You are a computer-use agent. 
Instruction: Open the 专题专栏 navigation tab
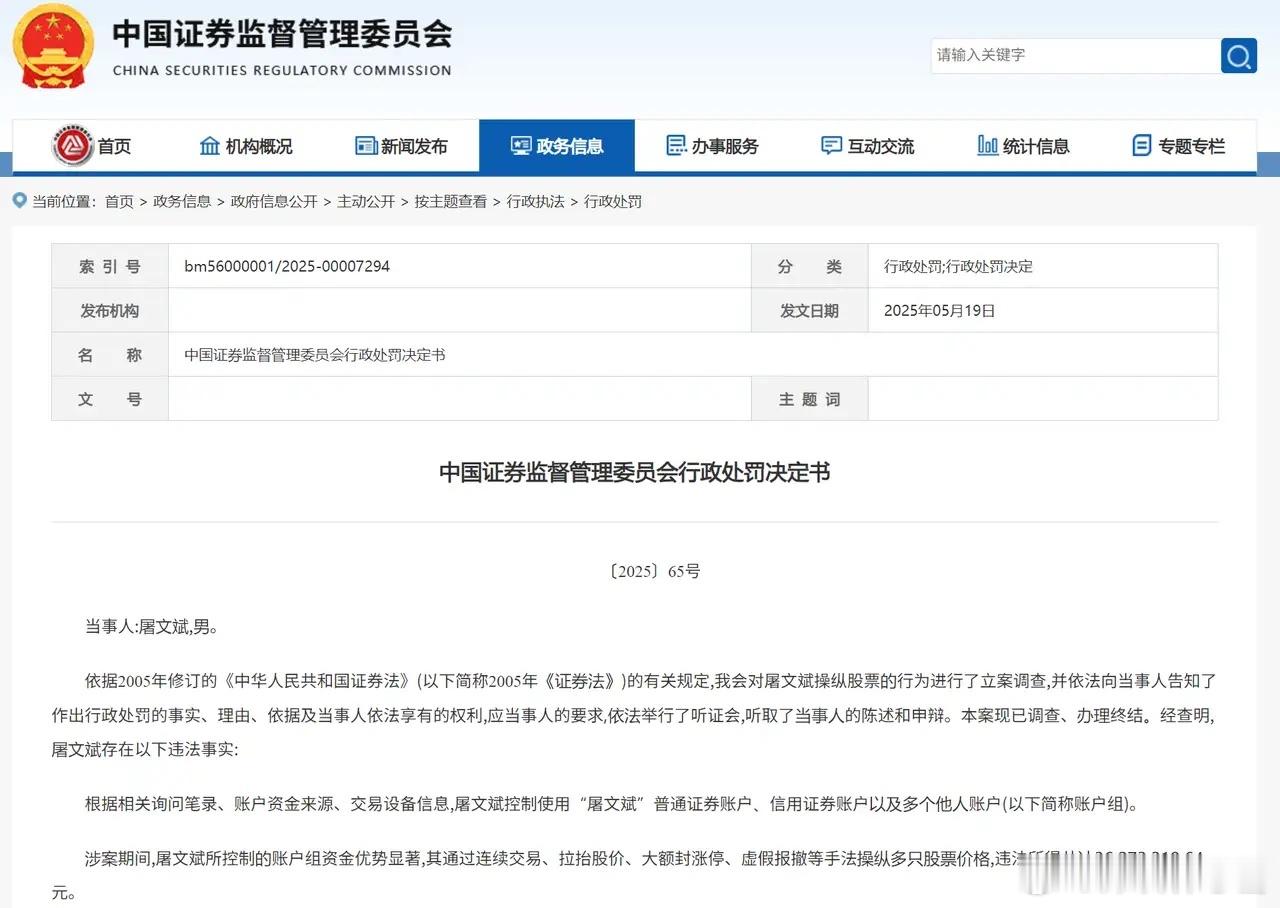pos(1178,146)
